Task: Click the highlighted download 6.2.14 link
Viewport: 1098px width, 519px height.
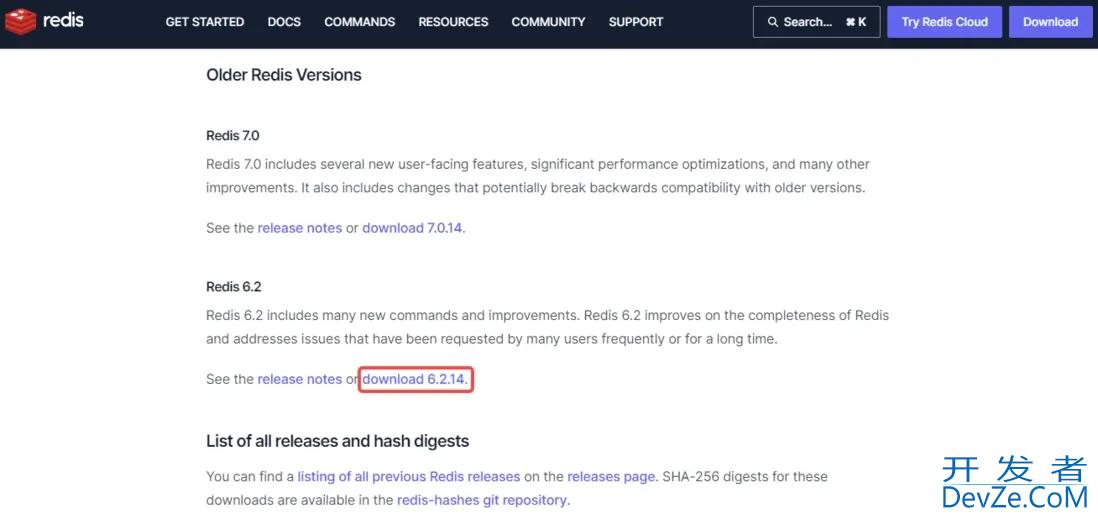Action: [x=414, y=379]
